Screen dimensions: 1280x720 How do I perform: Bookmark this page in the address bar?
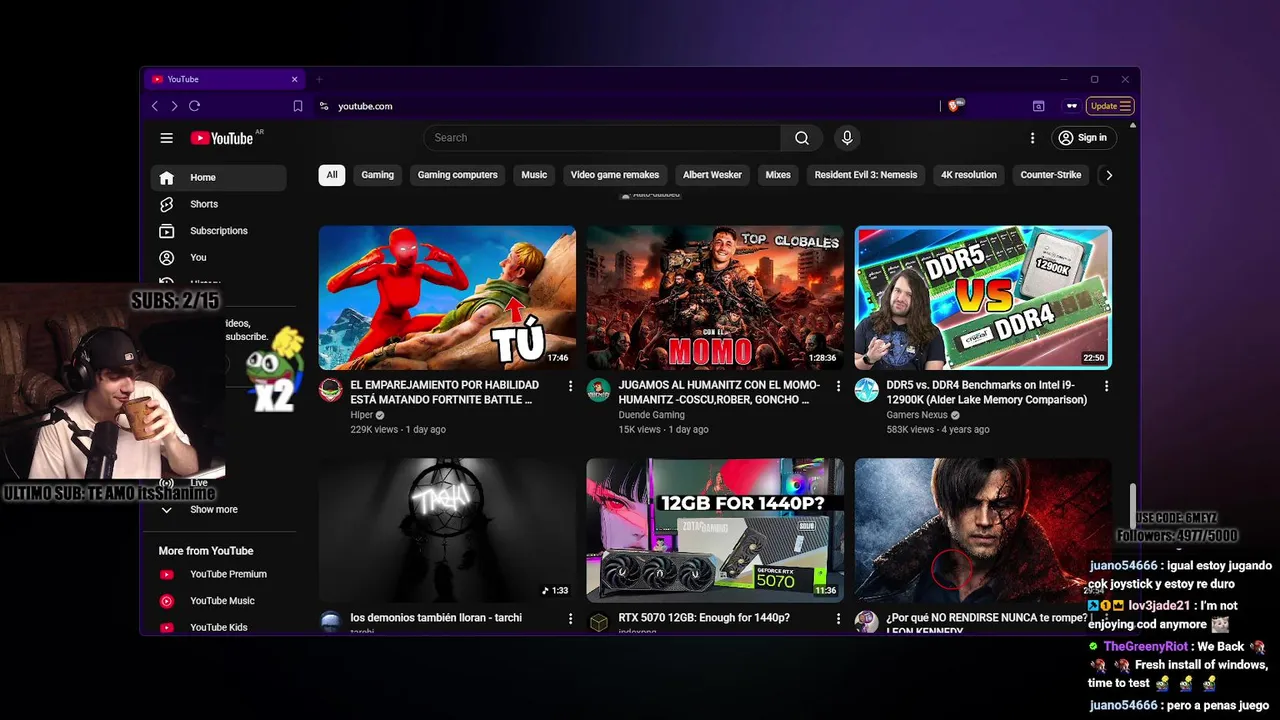coord(298,106)
